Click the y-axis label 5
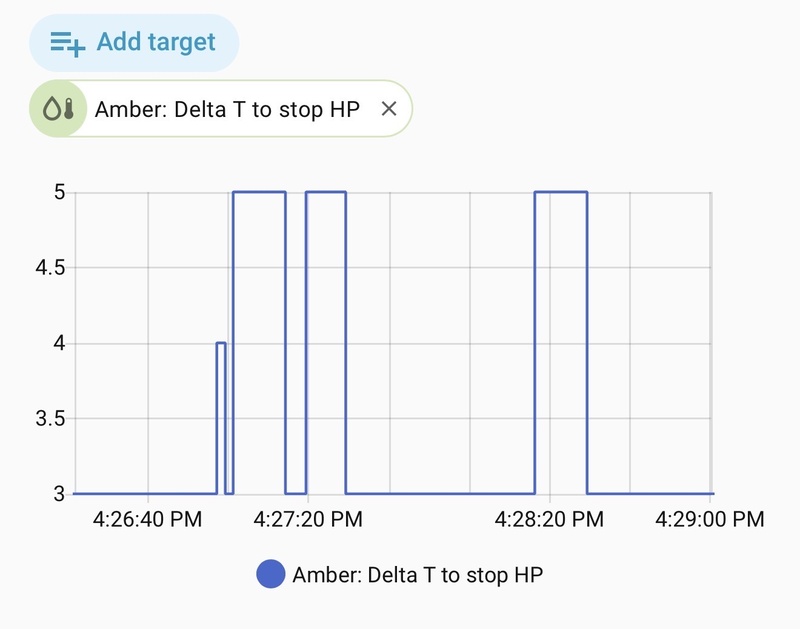Screen dimensions: 800x629 click(59, 192)
